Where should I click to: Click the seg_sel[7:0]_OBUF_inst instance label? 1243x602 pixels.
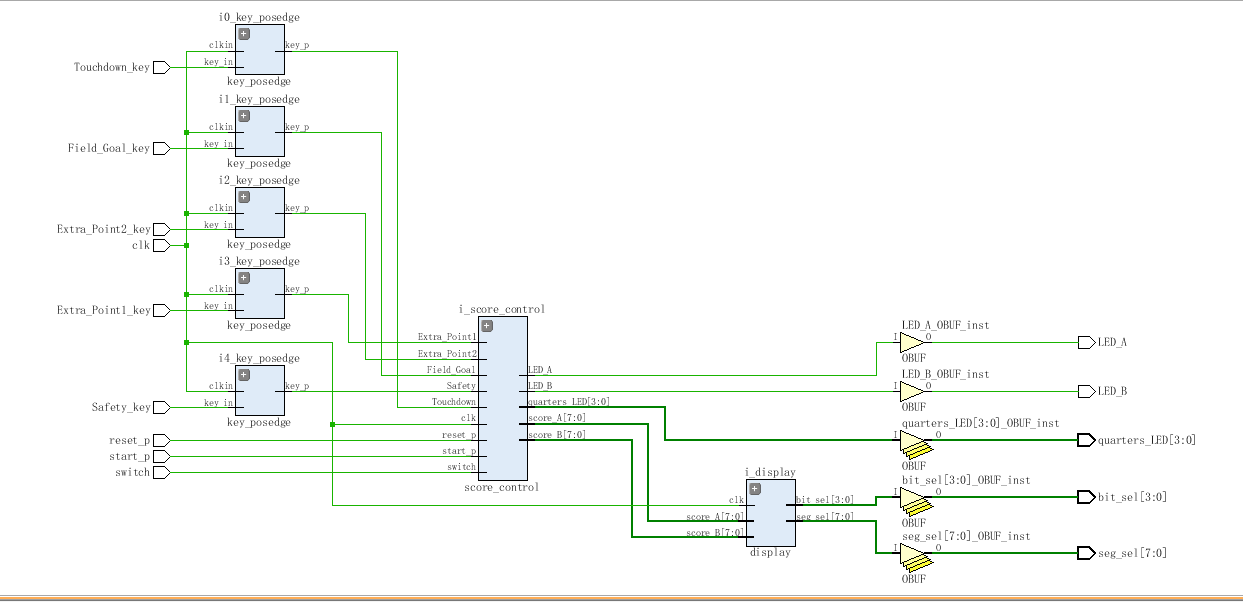[966, 536]
